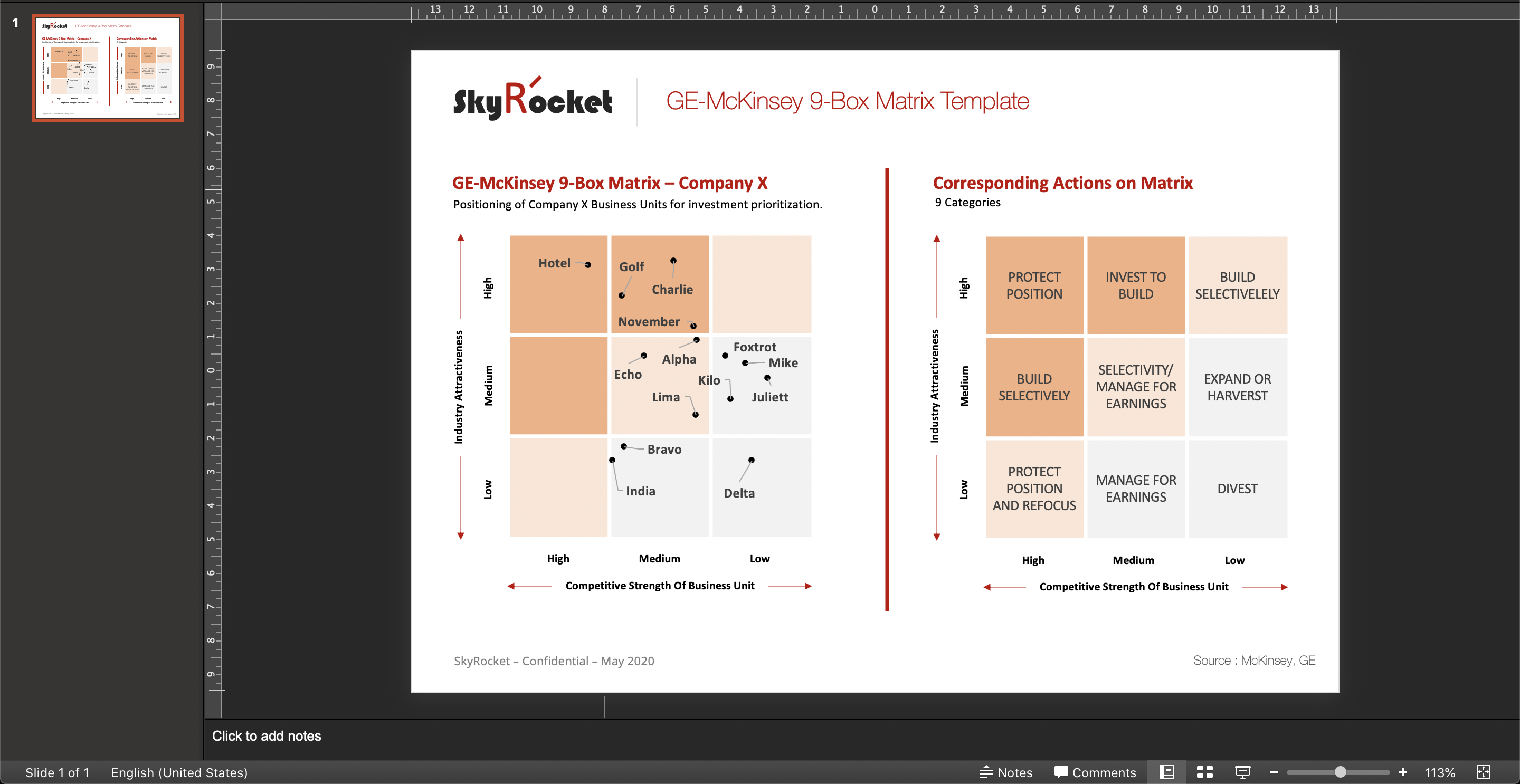Image resolution: width=1520 pixels, height=784 pixels.
Task: Open zoom level 113% dialog
Action: pyautogui.click(x=1440, y=772)
